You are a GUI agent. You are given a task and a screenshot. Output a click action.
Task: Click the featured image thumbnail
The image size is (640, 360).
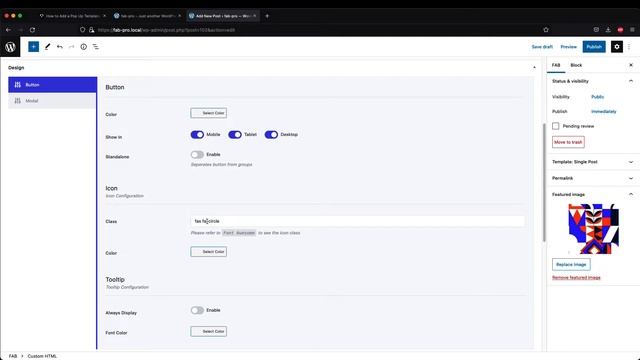click(x=593, y=229)
